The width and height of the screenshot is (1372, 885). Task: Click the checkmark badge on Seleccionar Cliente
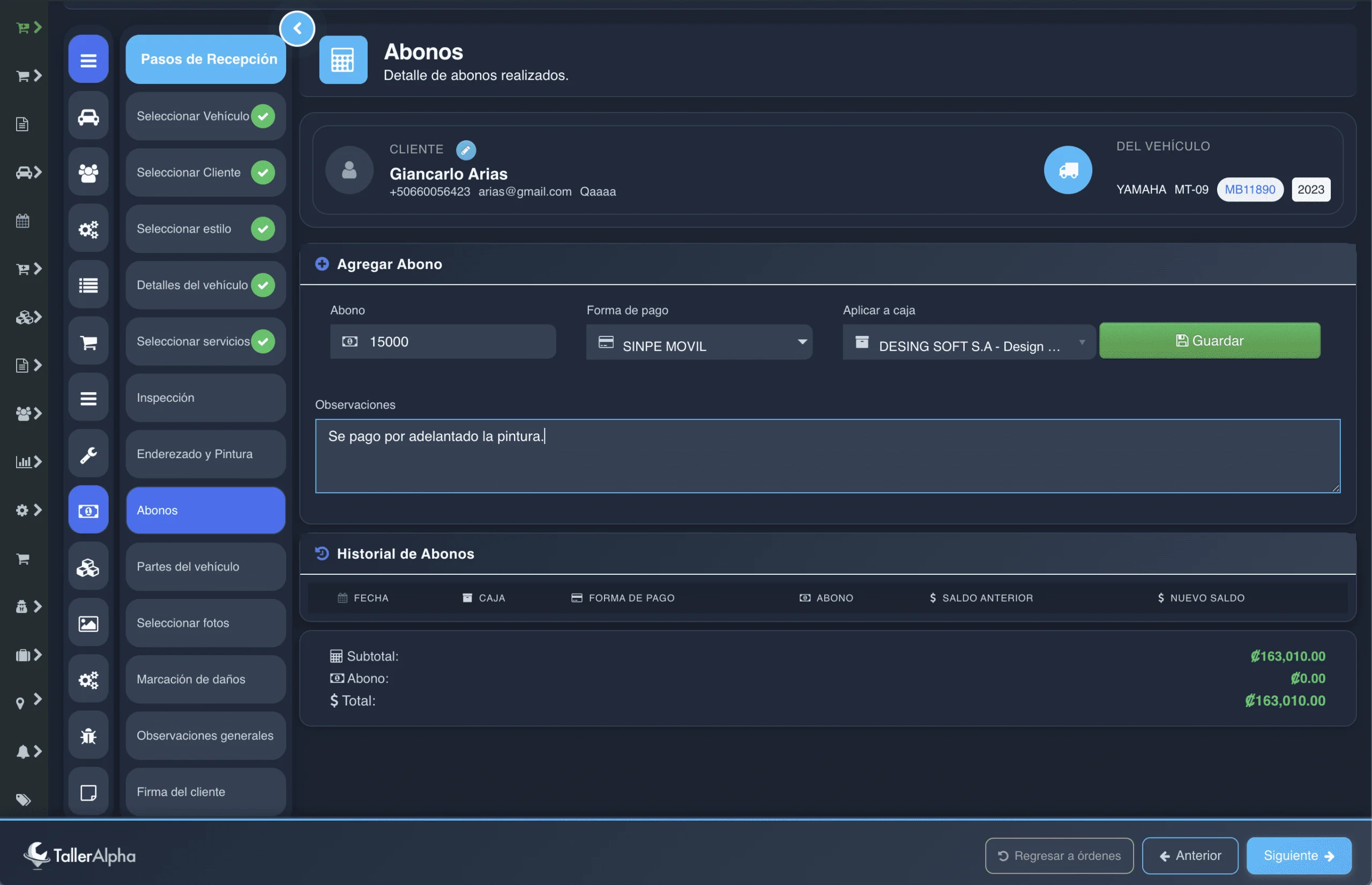(x=263, y=172)
